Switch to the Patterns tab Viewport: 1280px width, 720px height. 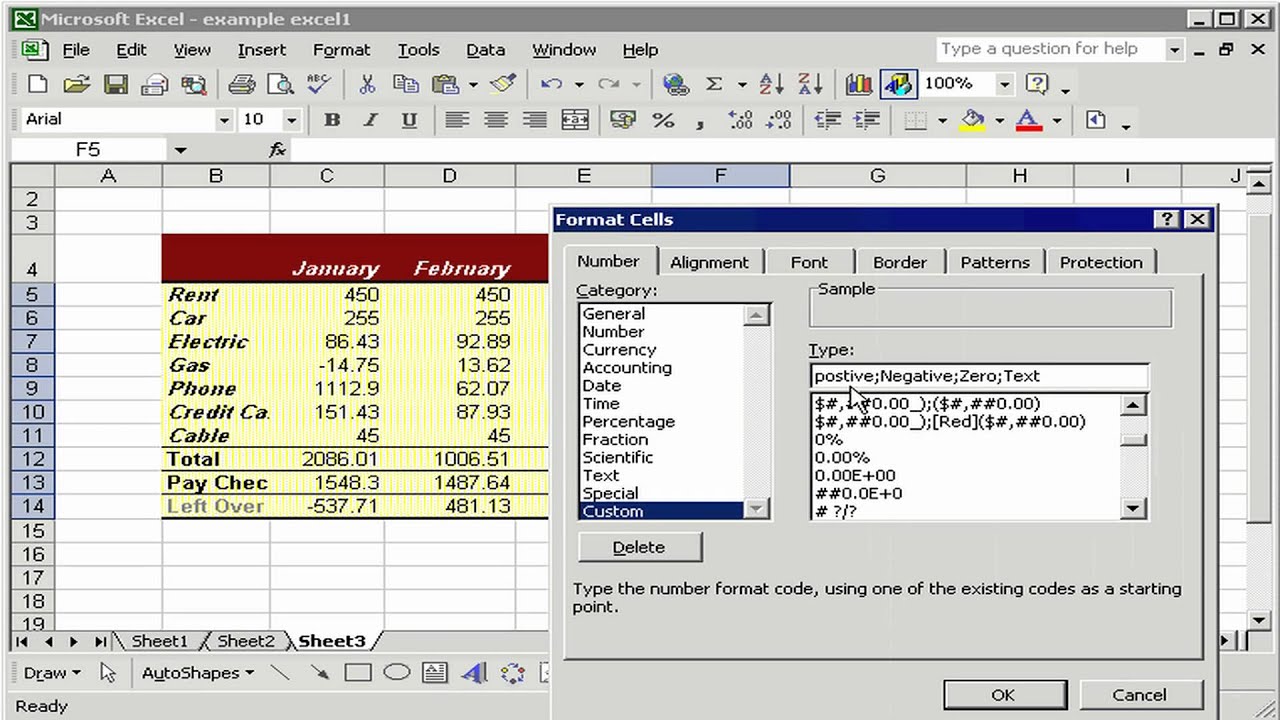pos(995,262)
